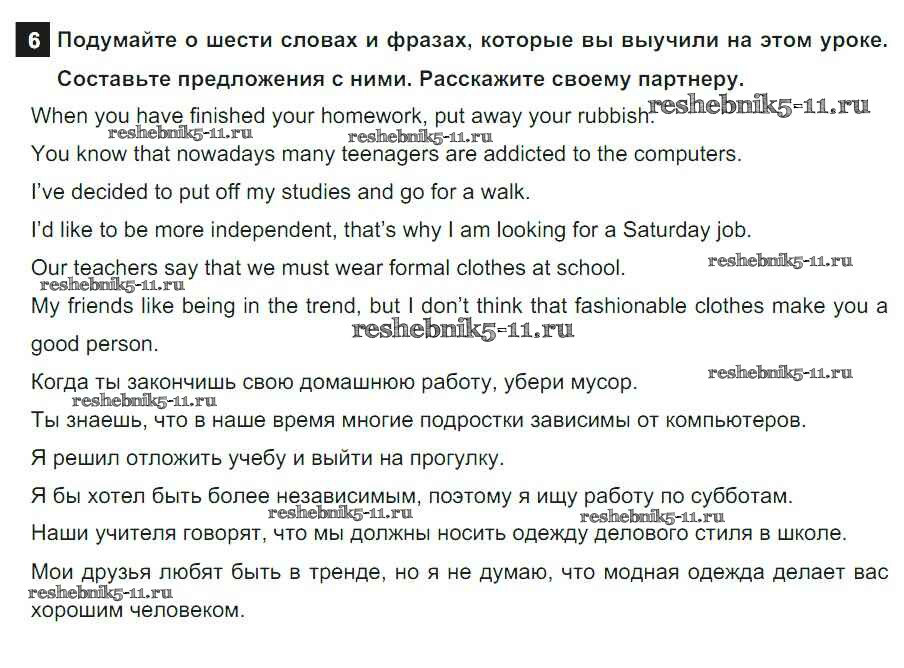Click the black exercise number 6 badge
This screenshot has width=904, height=668.
click(x=33, y=41)
